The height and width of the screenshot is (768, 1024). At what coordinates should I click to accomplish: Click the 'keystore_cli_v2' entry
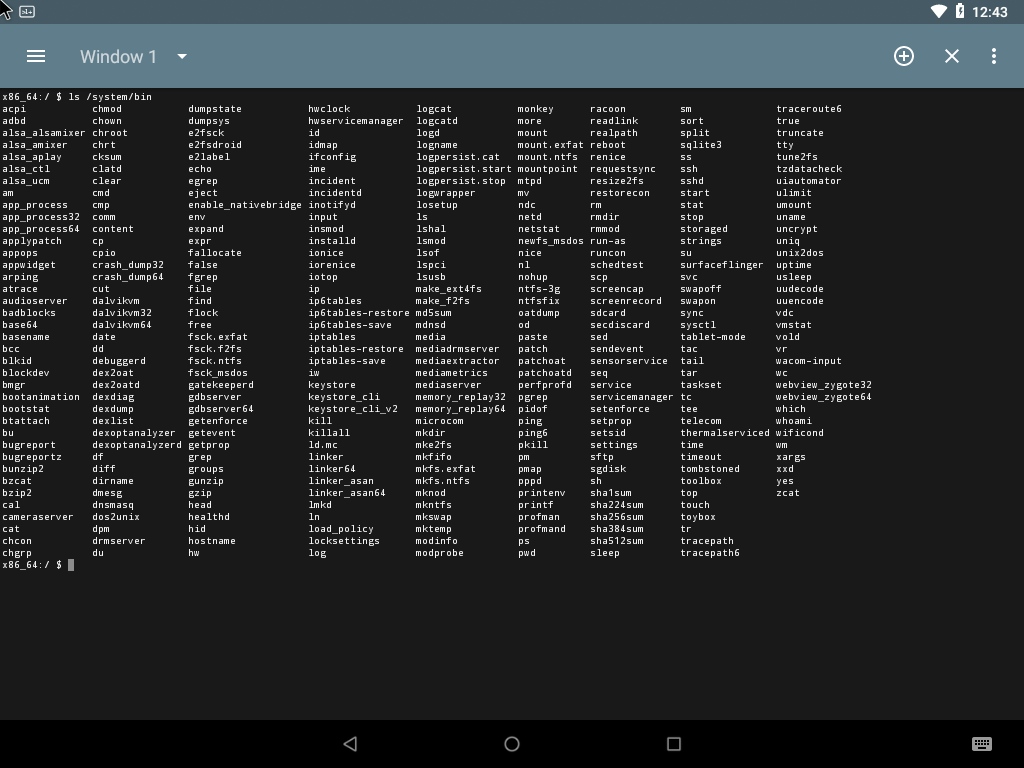click(353, 409)
